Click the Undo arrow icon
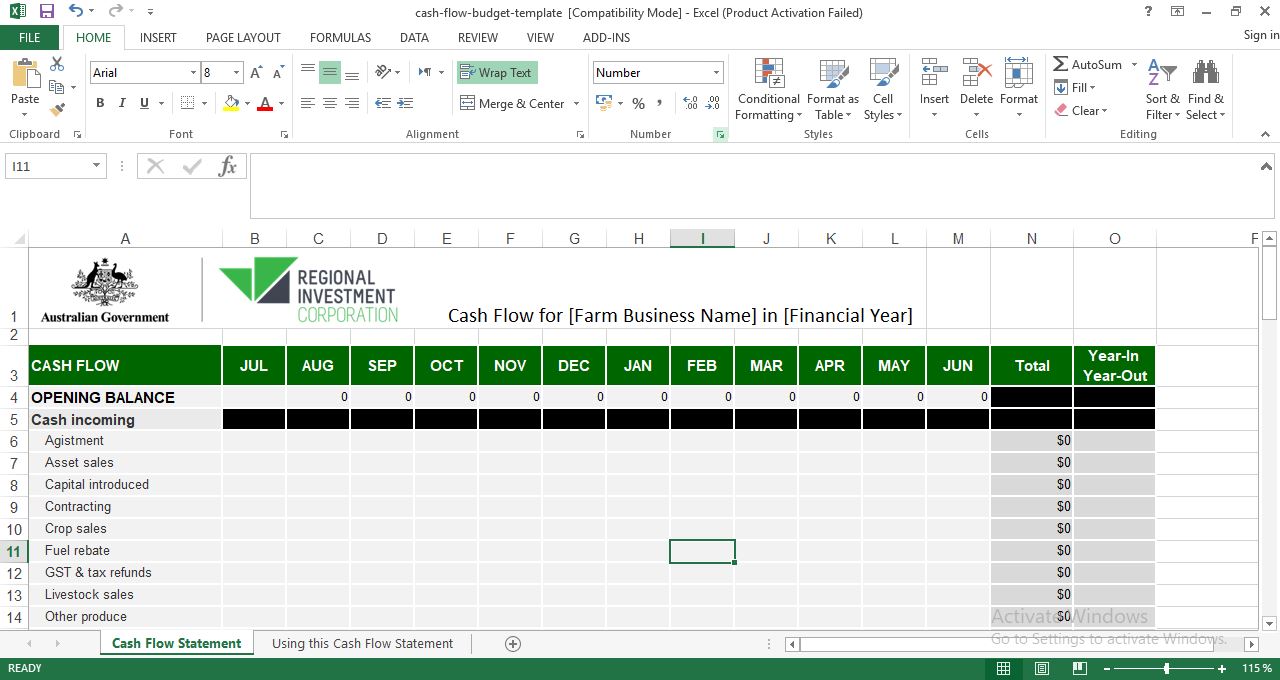1280x680 pixels. 76,12
